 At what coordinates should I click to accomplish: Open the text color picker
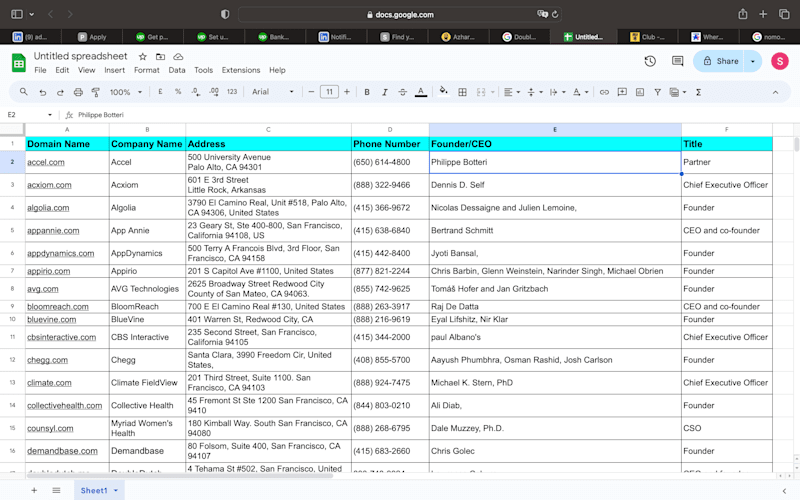tap(421, 92)
